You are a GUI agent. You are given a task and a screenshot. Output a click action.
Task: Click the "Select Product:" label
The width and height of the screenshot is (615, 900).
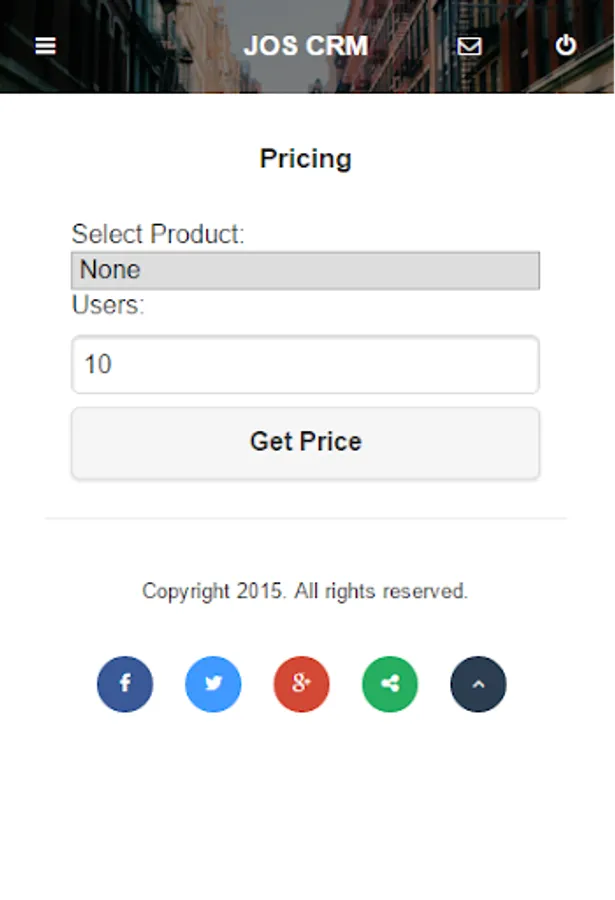click(158, 234)
